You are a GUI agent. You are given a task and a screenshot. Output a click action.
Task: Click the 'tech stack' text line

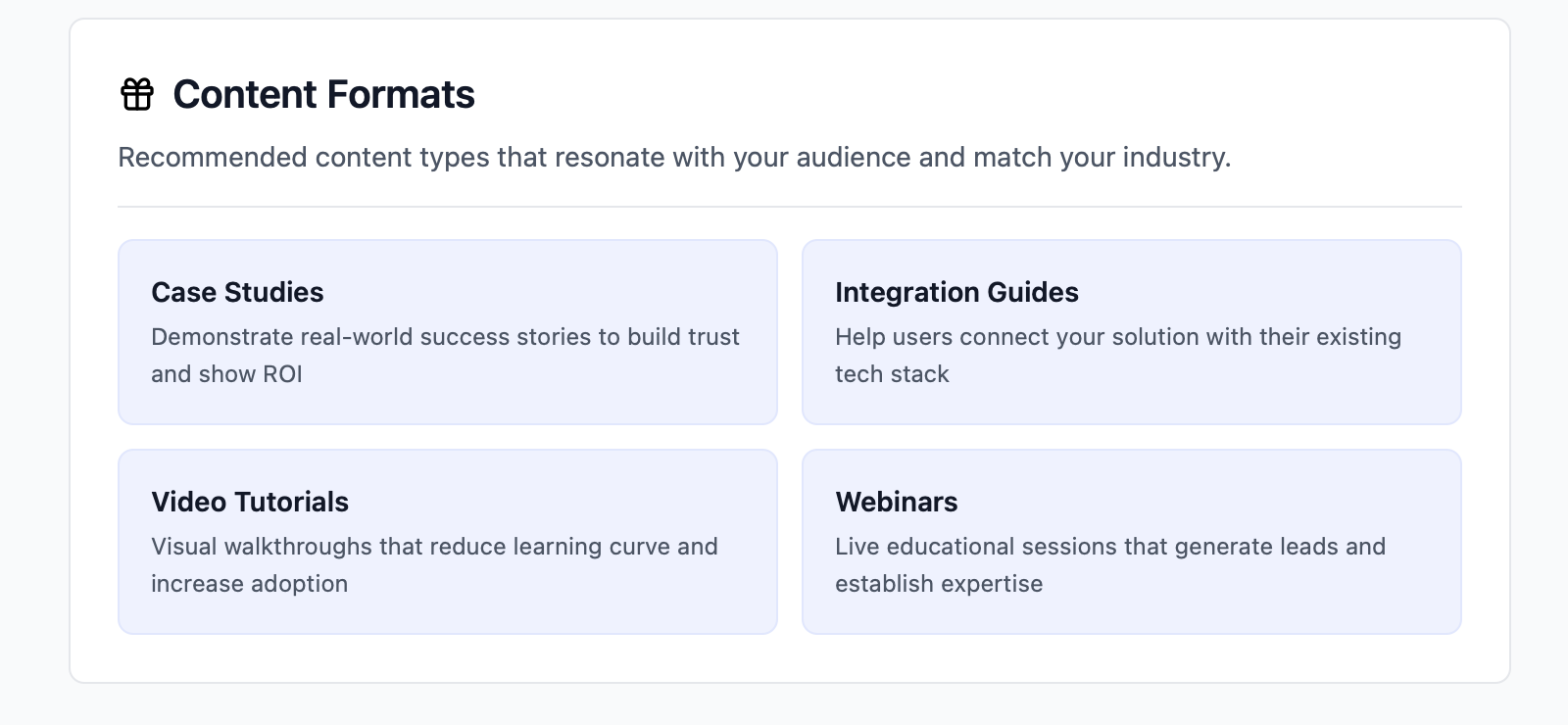click(892, 374)
